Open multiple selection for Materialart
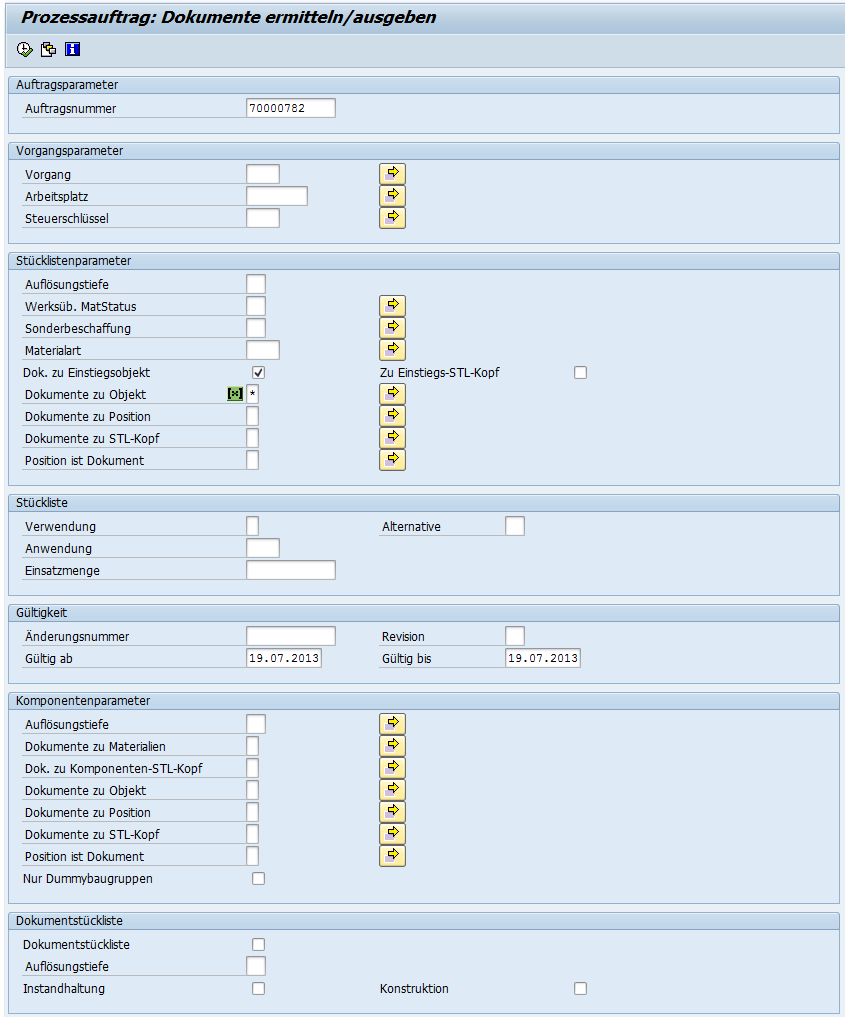Viewport: 845px width, 1017px height. [392, 350]
